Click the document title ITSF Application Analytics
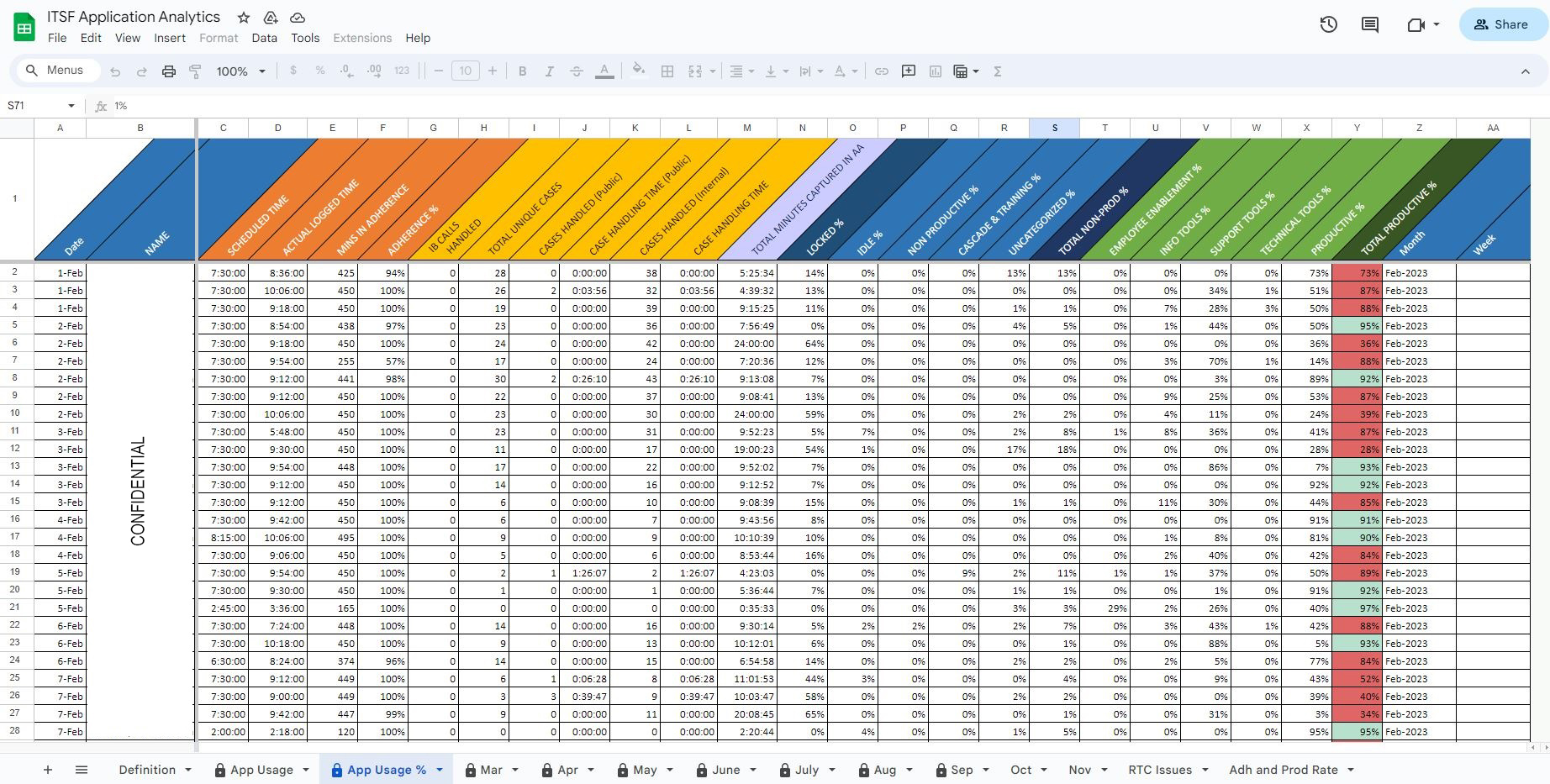Viewport: 1550px width, 784px height. [134, 17]
